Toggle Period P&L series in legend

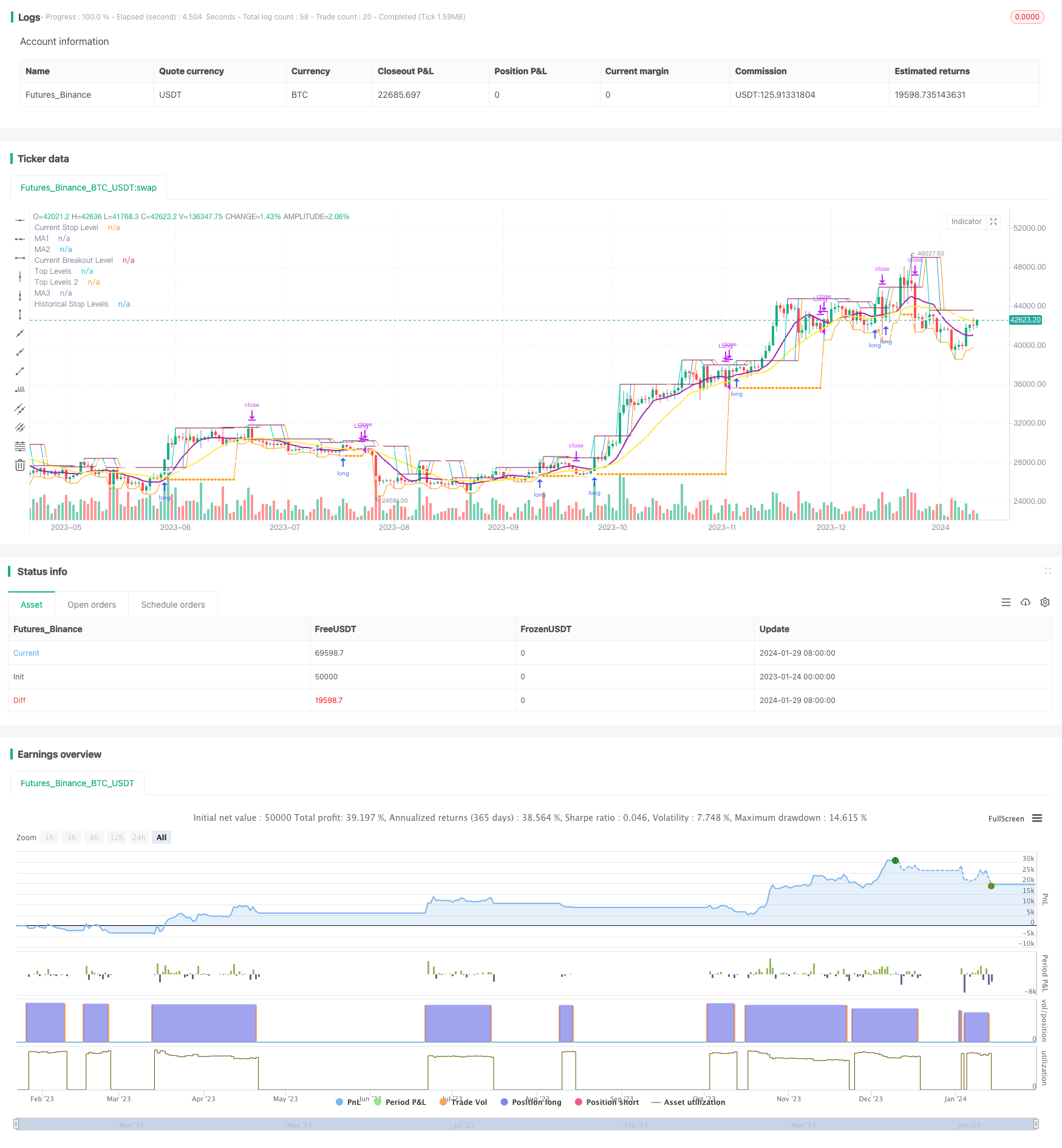[400, 1102]
